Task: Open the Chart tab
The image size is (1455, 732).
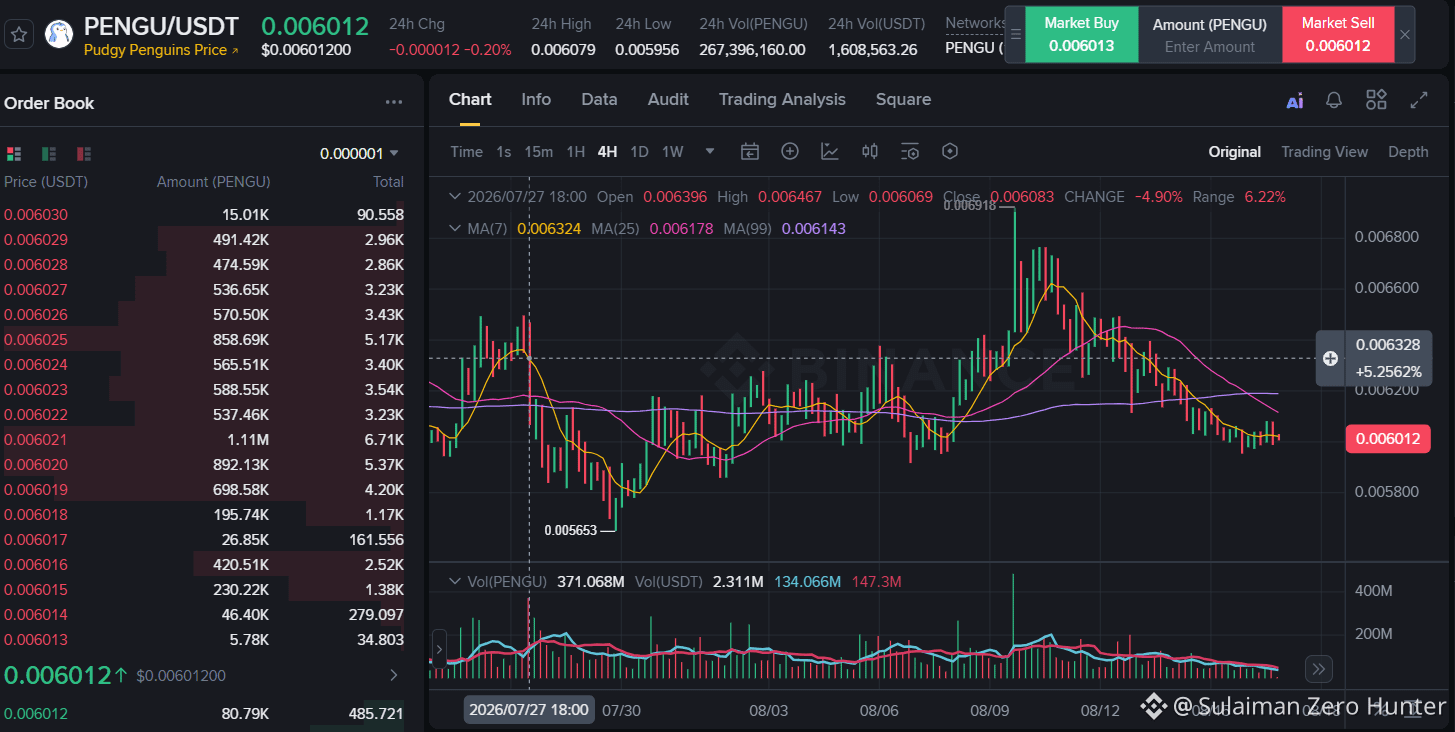Action: point(470,100)
